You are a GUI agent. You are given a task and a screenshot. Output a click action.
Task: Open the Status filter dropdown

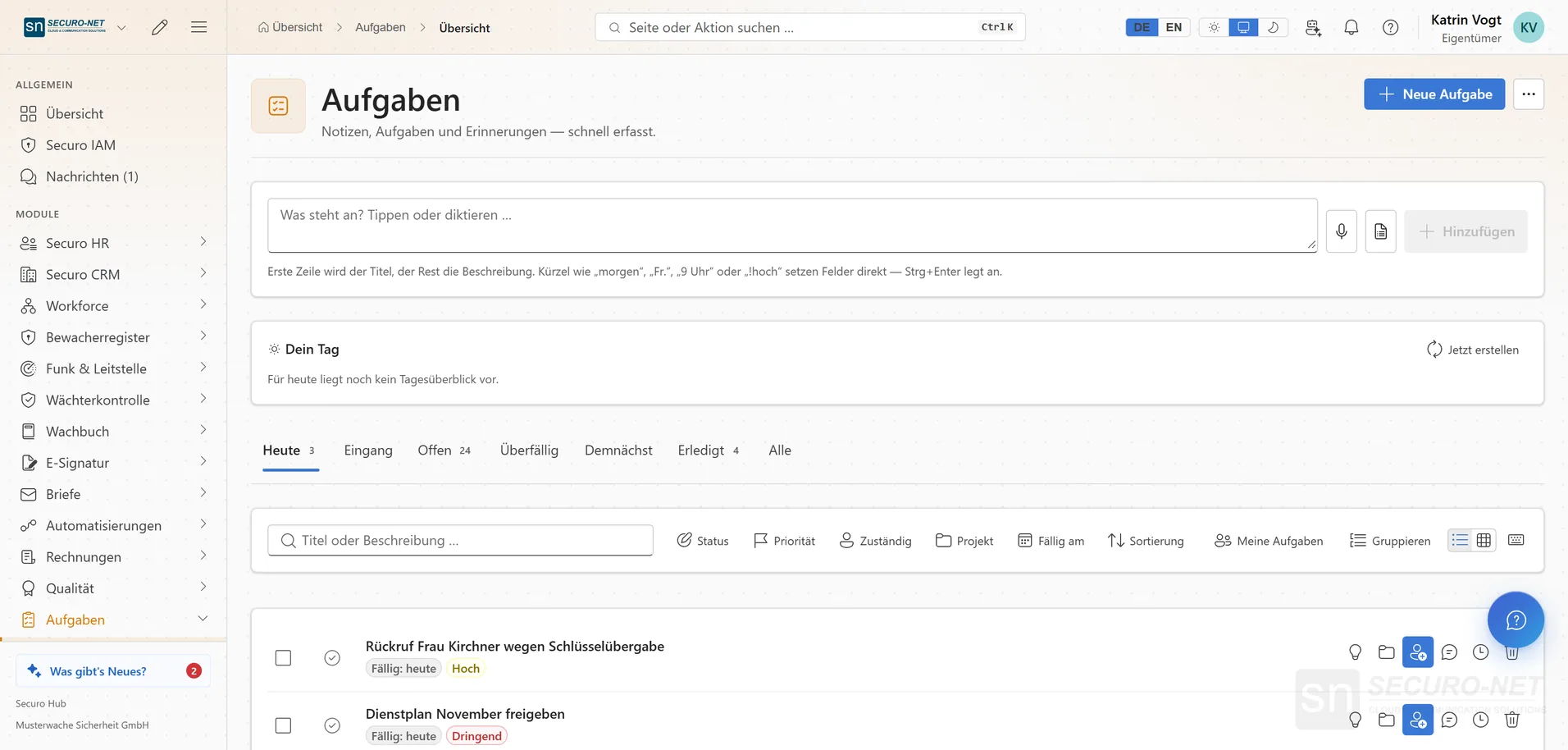pyautogui.click(x=703, y=541)
